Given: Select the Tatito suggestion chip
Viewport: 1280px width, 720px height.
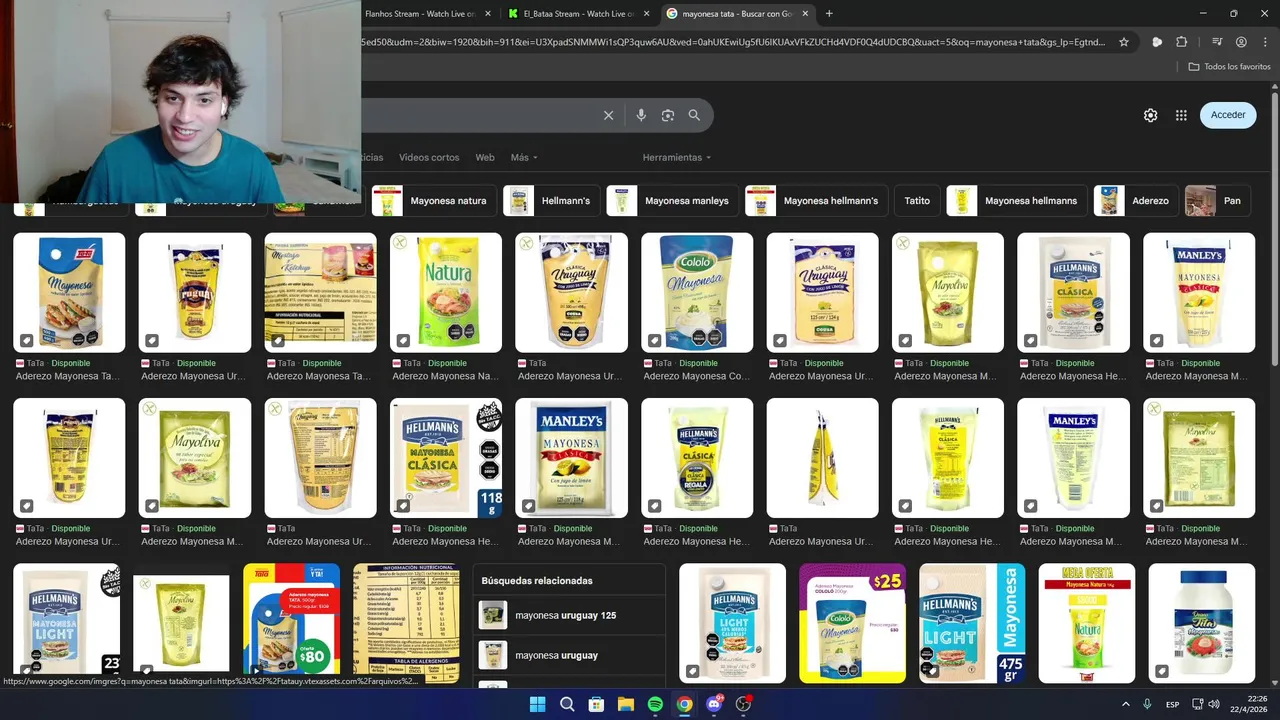Looking at the screenshot, I should coord(917,201).
